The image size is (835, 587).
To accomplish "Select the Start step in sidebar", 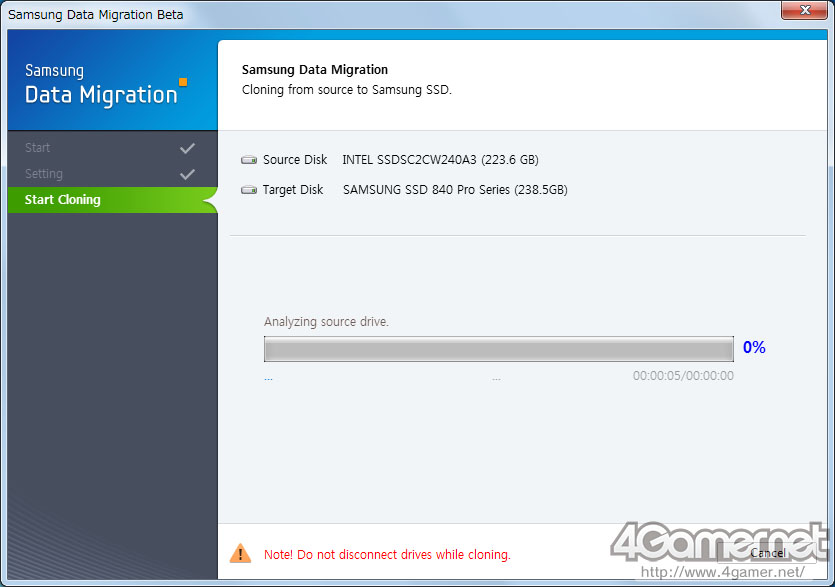I will pos(112,148).
